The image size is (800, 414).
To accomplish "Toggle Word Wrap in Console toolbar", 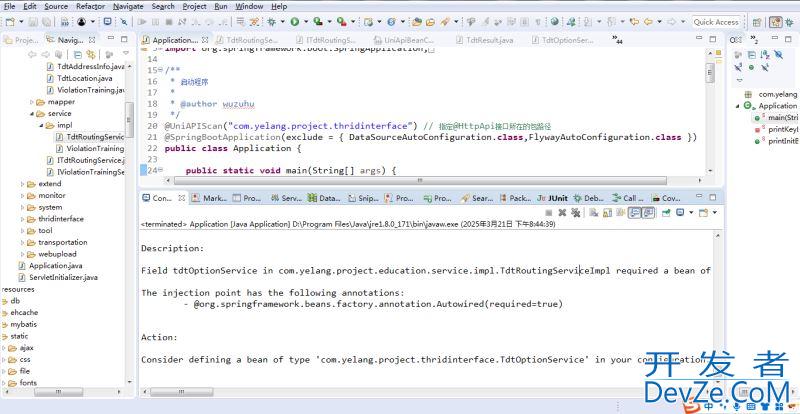I will pos(620,212).
